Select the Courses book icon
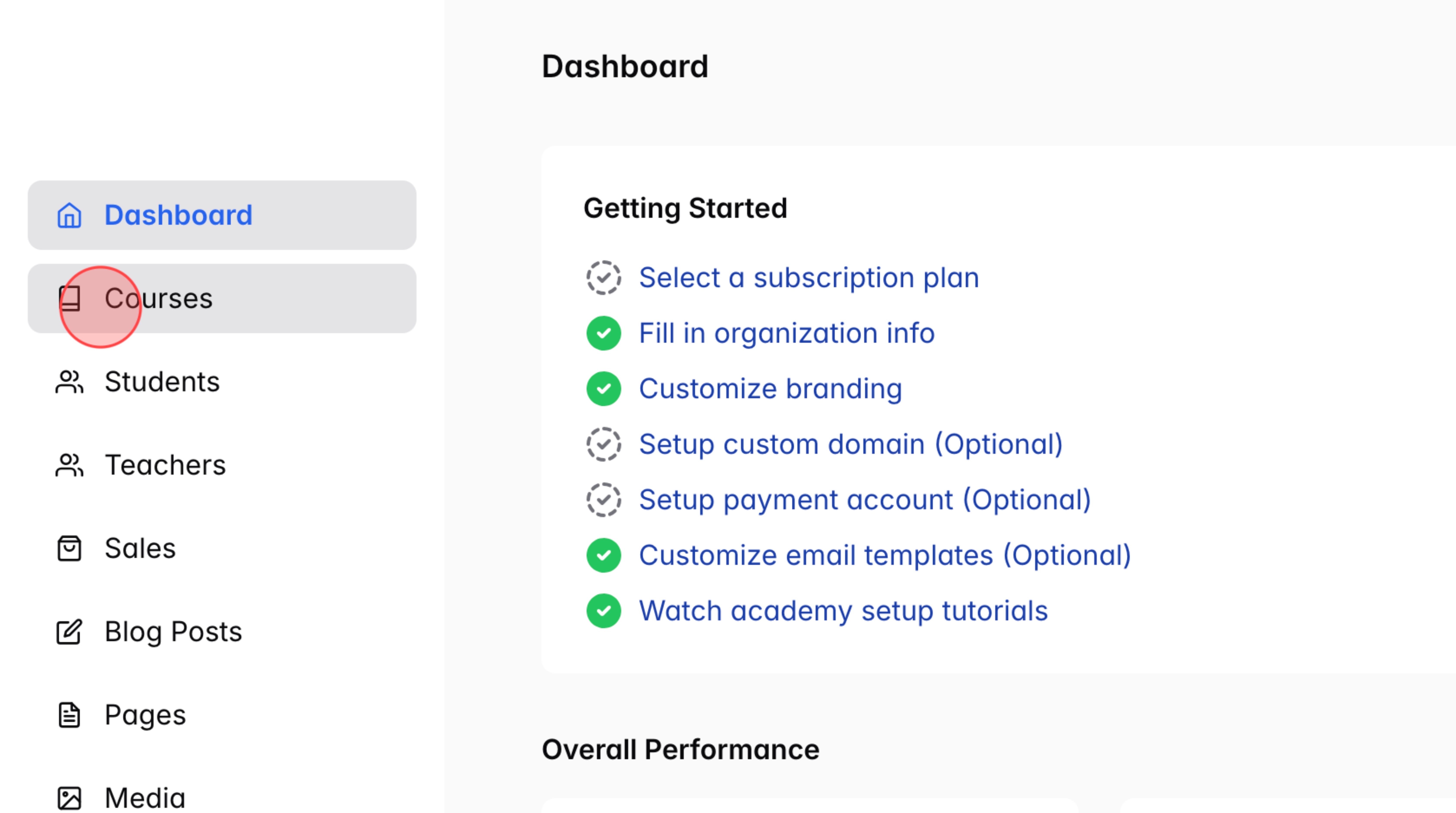Screen dimensions: 1456x813 click(x=69, y=298)
